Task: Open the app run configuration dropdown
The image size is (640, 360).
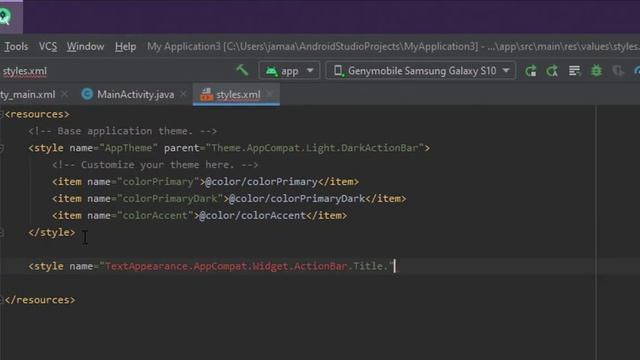Action: coord(289,71)
